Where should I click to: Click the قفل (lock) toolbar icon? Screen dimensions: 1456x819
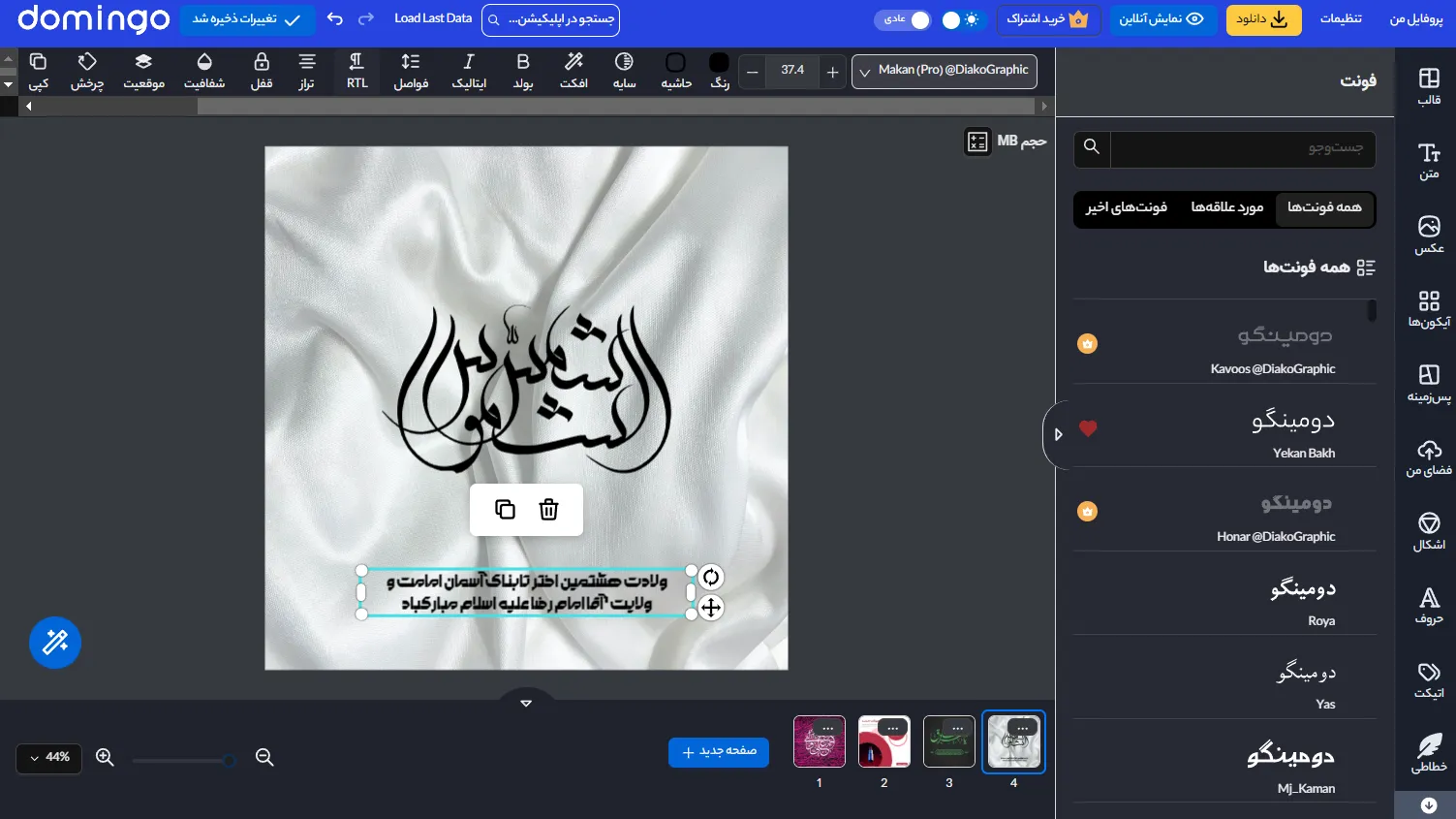pos(262,71)
